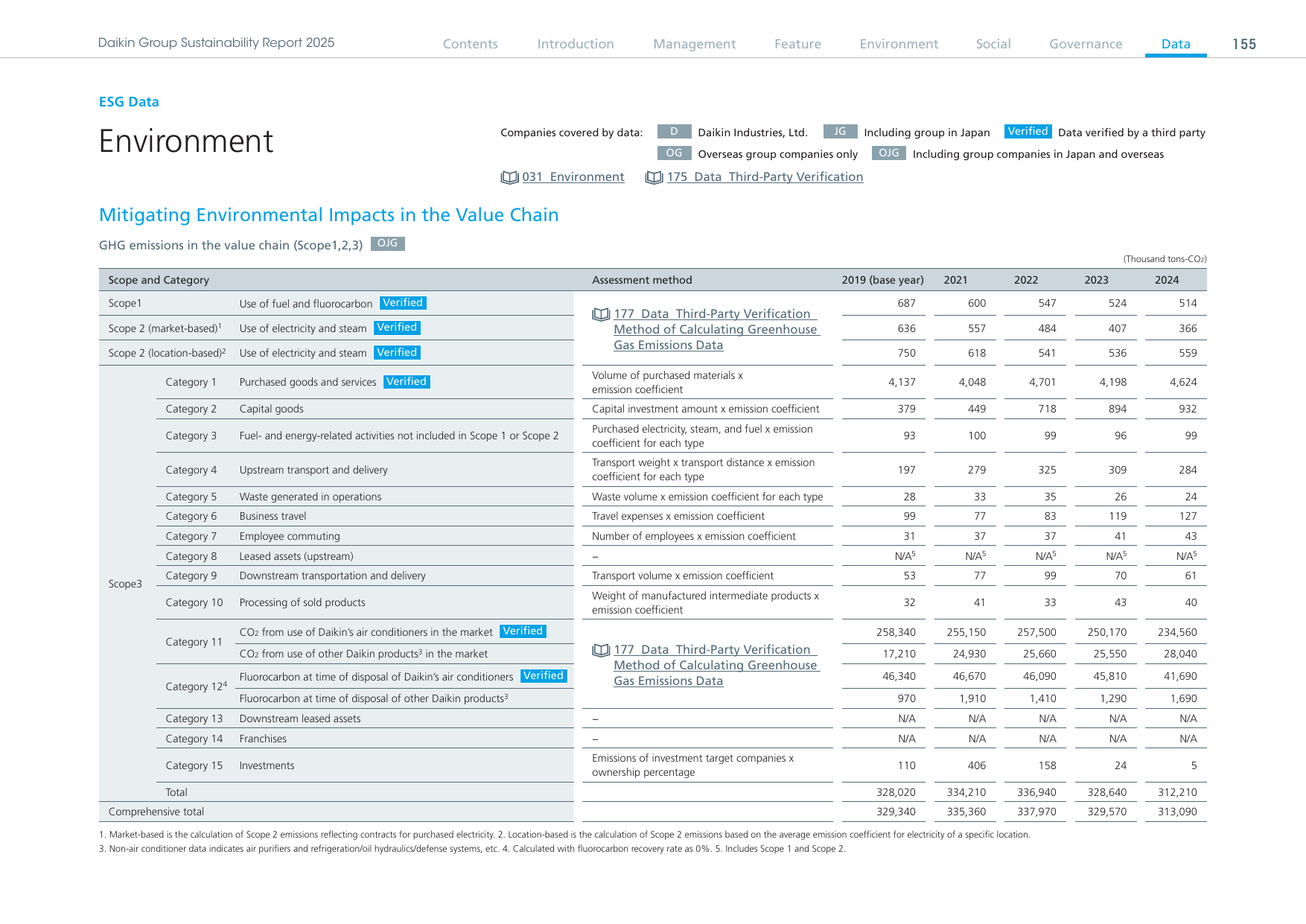Click the Scope1 2024 value 514
The width and height of the screenshot is (1306, 924).
pyautogui.click(x=1188, y=303)
